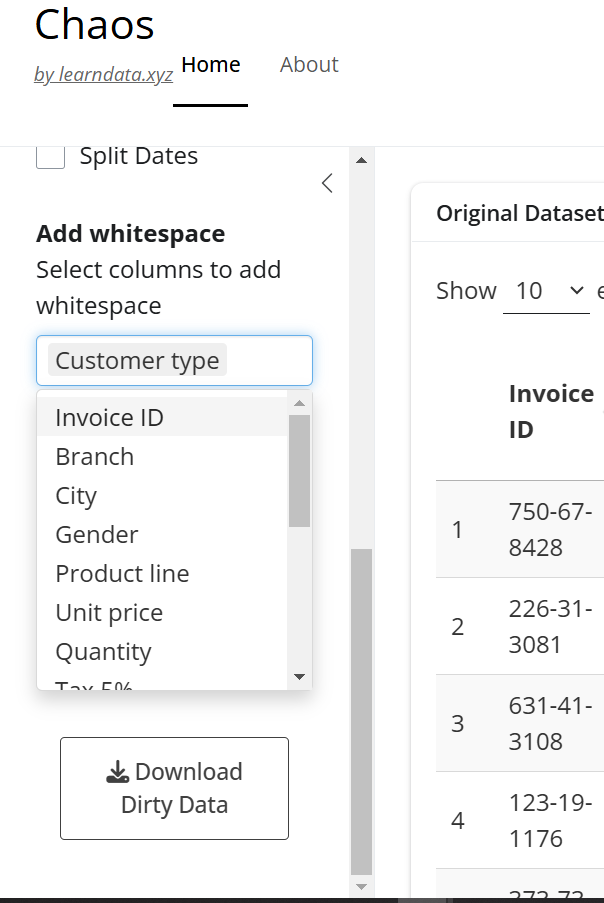This screenshot has height=903, width=604.
Task: Open the About tab
Action: point(309,64)
